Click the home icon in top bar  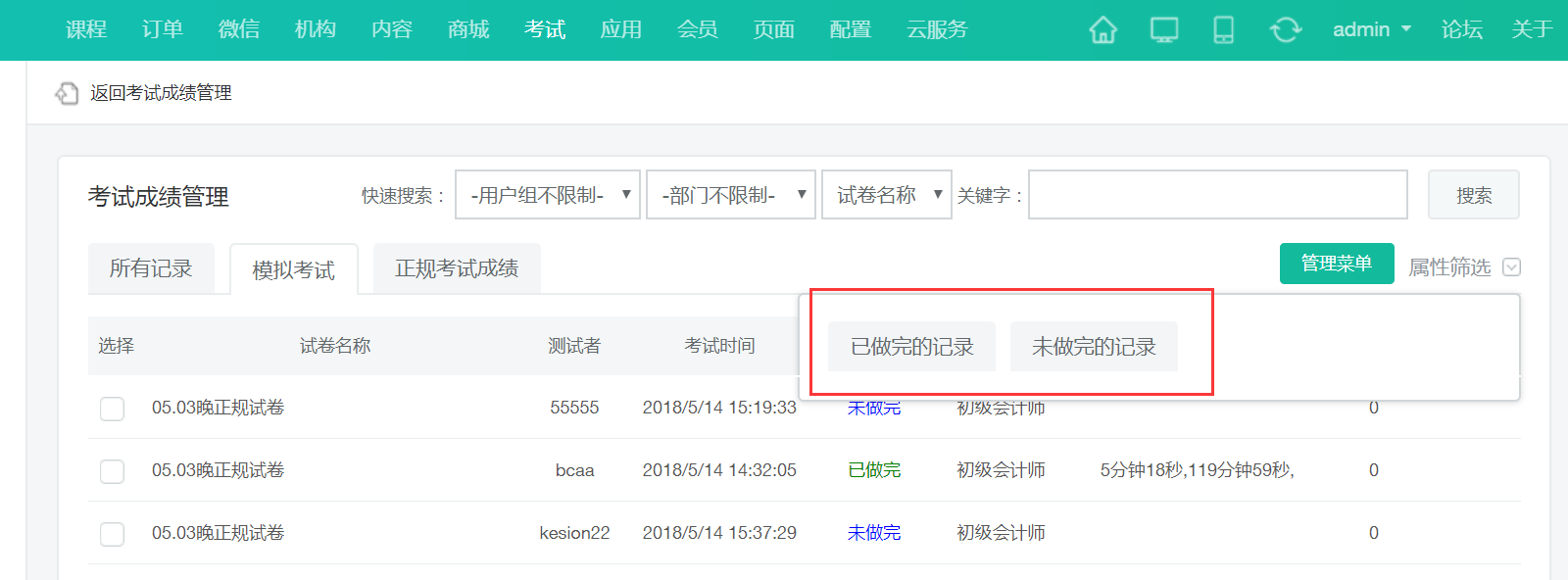point(1102,30)
